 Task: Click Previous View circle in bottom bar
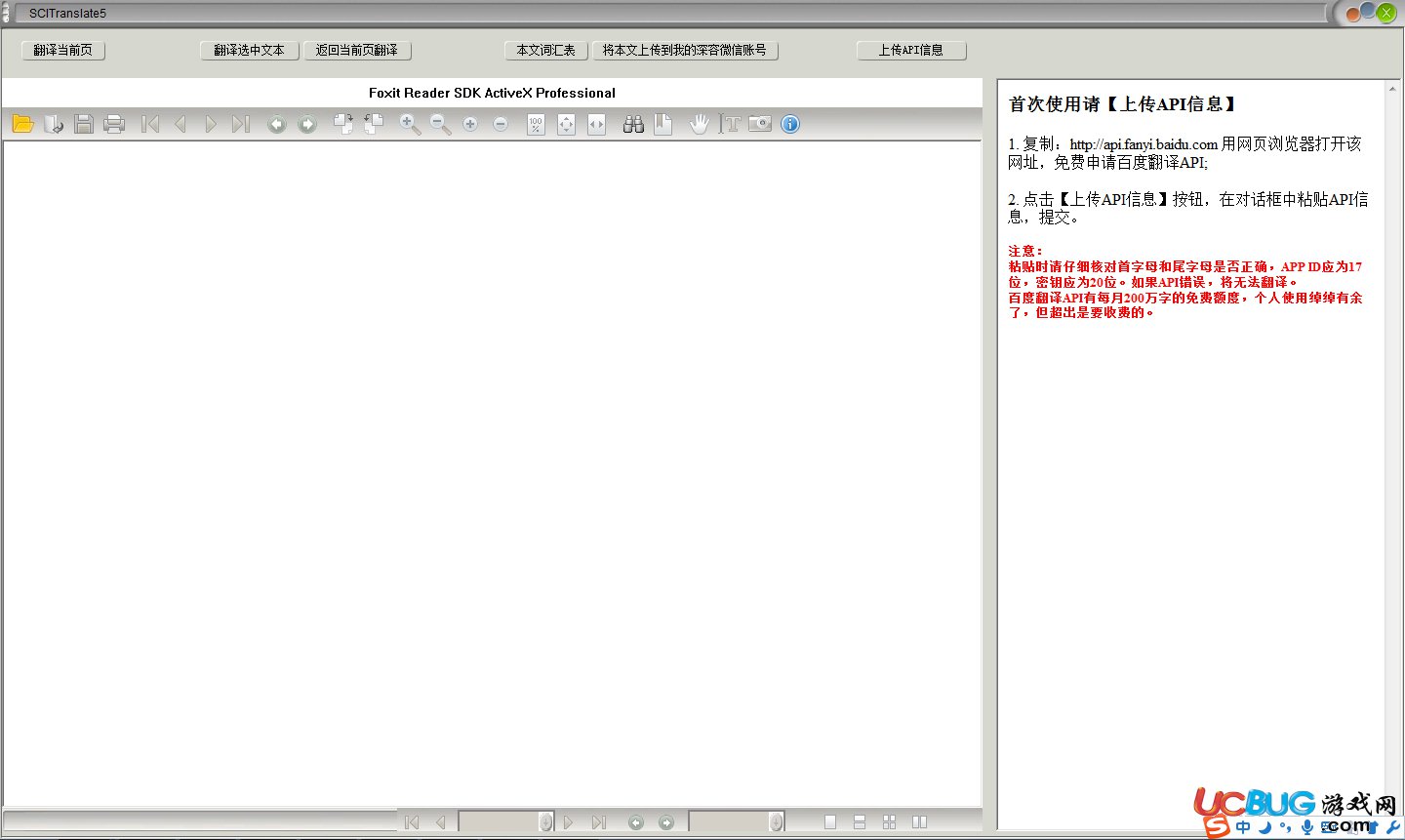tap(636, 822)
